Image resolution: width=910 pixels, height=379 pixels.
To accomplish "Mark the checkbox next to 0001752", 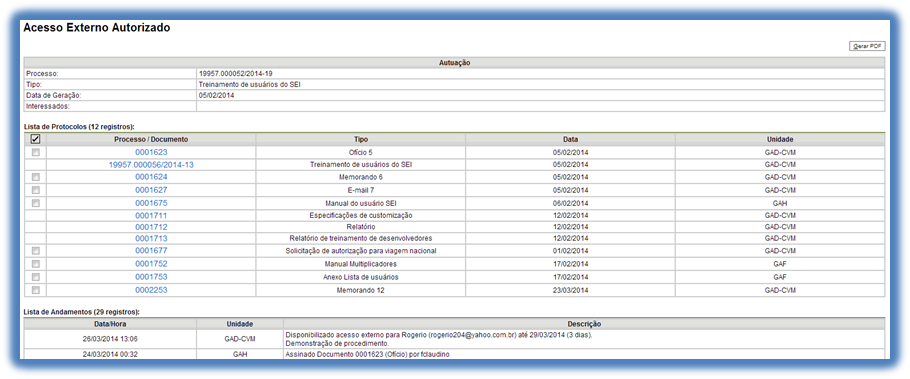I will [x=35, y=264].
